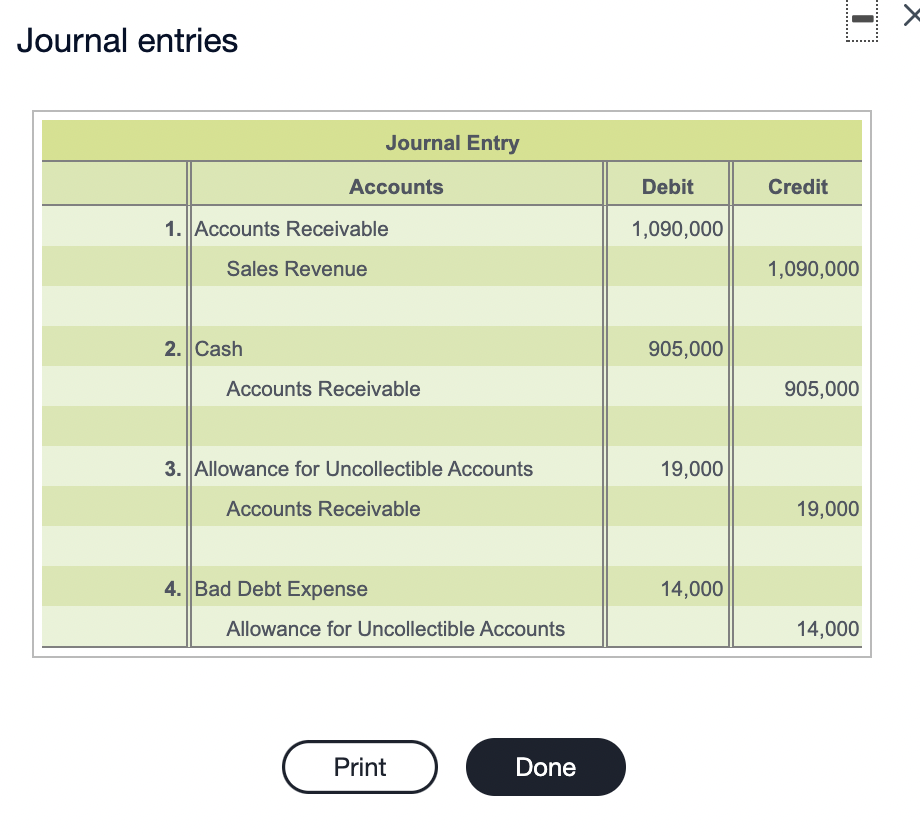
Task: Click the Accounts column header
Action: pos(396,187)
